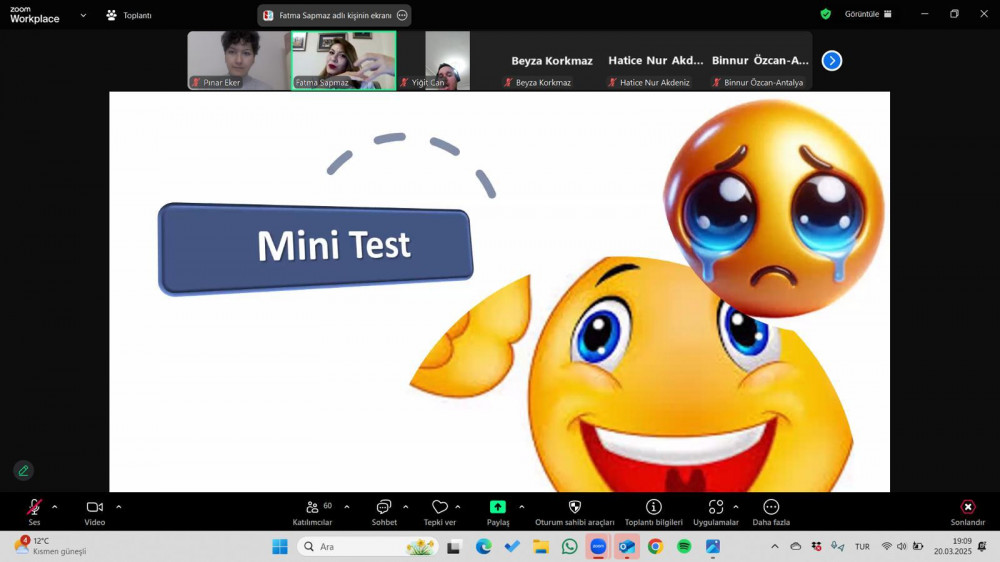Expand the arrow next to Sohbet
The image size is (1000, 562).
click(x=406, y=507)
